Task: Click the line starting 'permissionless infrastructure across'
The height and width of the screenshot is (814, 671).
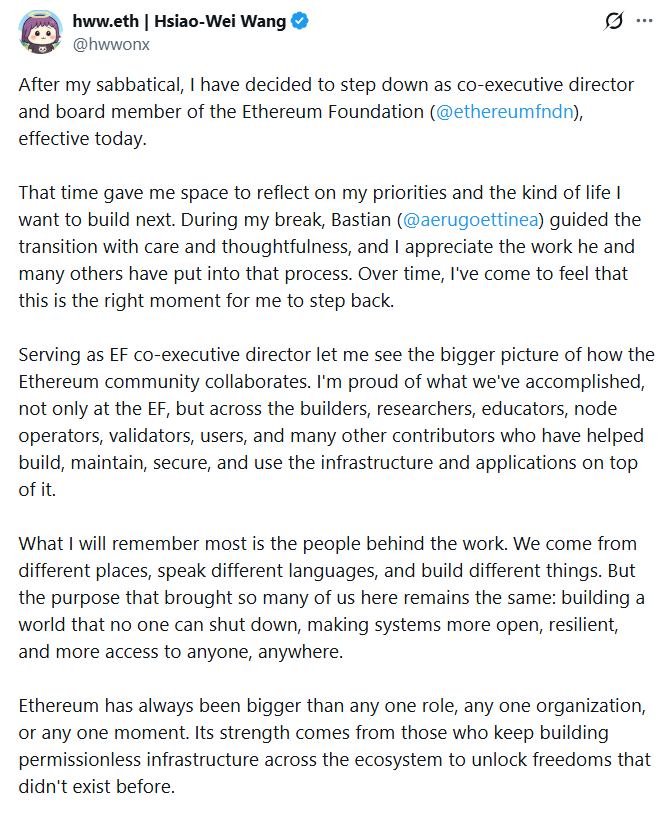Action: (x=334, y=759)
